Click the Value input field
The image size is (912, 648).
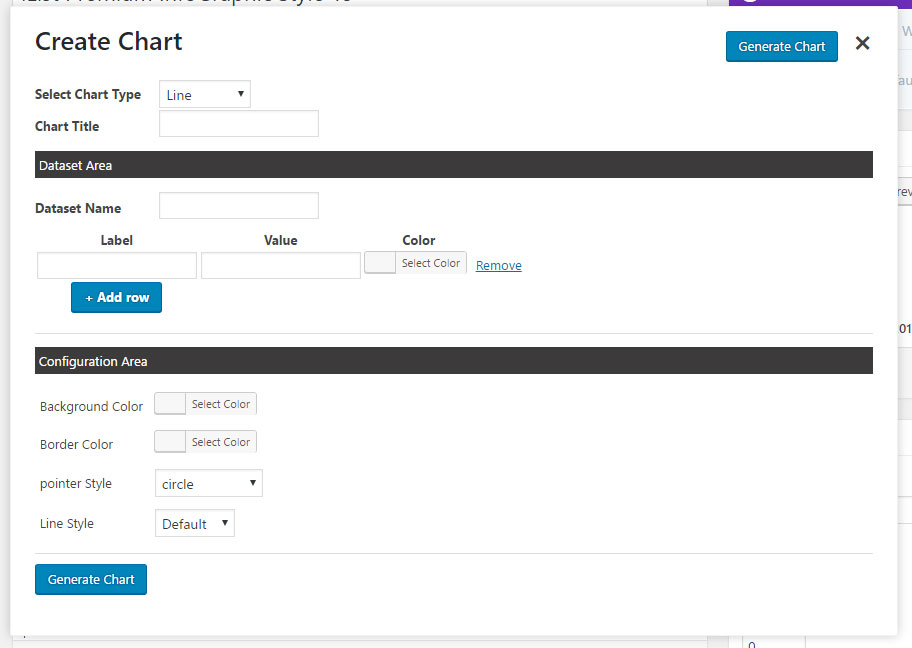(280, 264)
